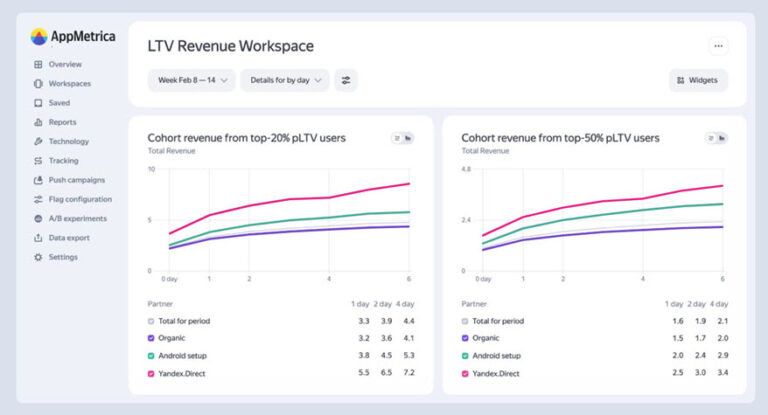The width and height of the screenshot is (768, 415).
Task: Open the Week Feb 8 — 14 dropdown
Action: click(191, 80)
